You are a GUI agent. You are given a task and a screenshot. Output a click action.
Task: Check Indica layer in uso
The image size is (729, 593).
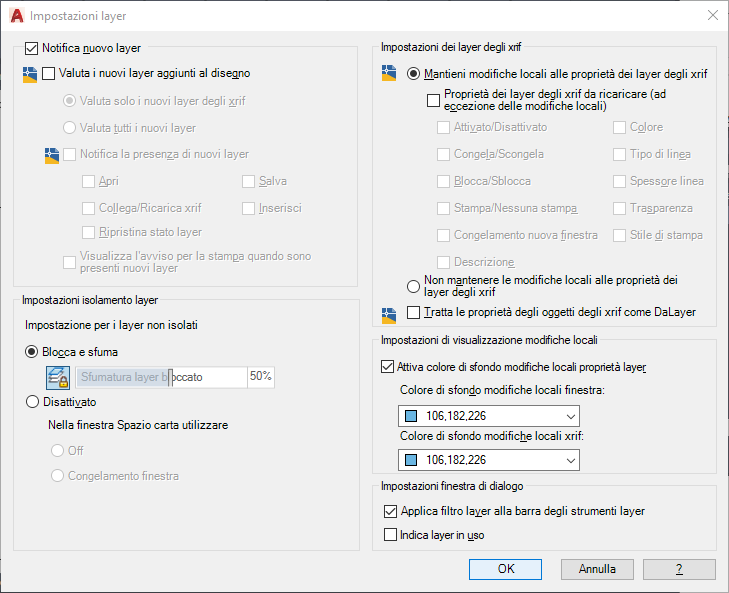(x=390, y=534)
